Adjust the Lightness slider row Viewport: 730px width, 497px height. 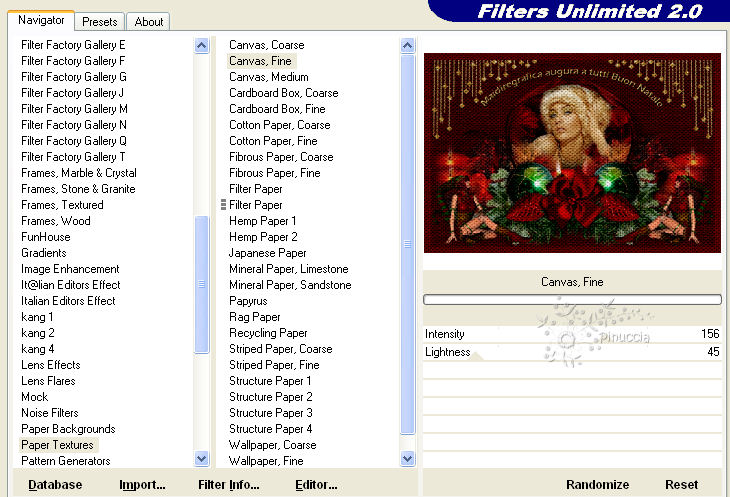(572, 352)
